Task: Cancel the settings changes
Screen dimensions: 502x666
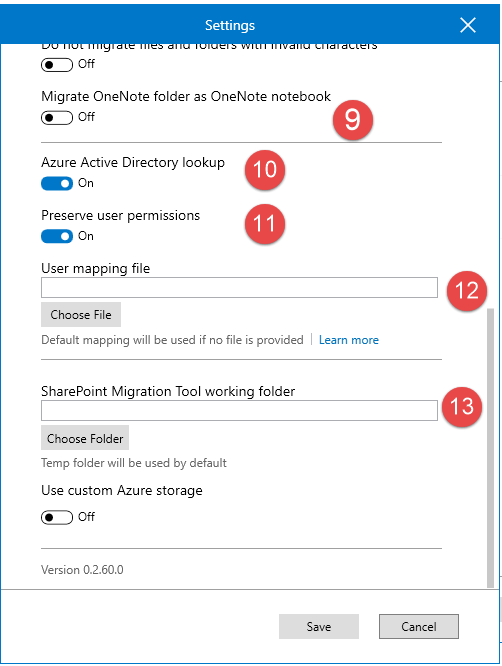Action: 419,626
